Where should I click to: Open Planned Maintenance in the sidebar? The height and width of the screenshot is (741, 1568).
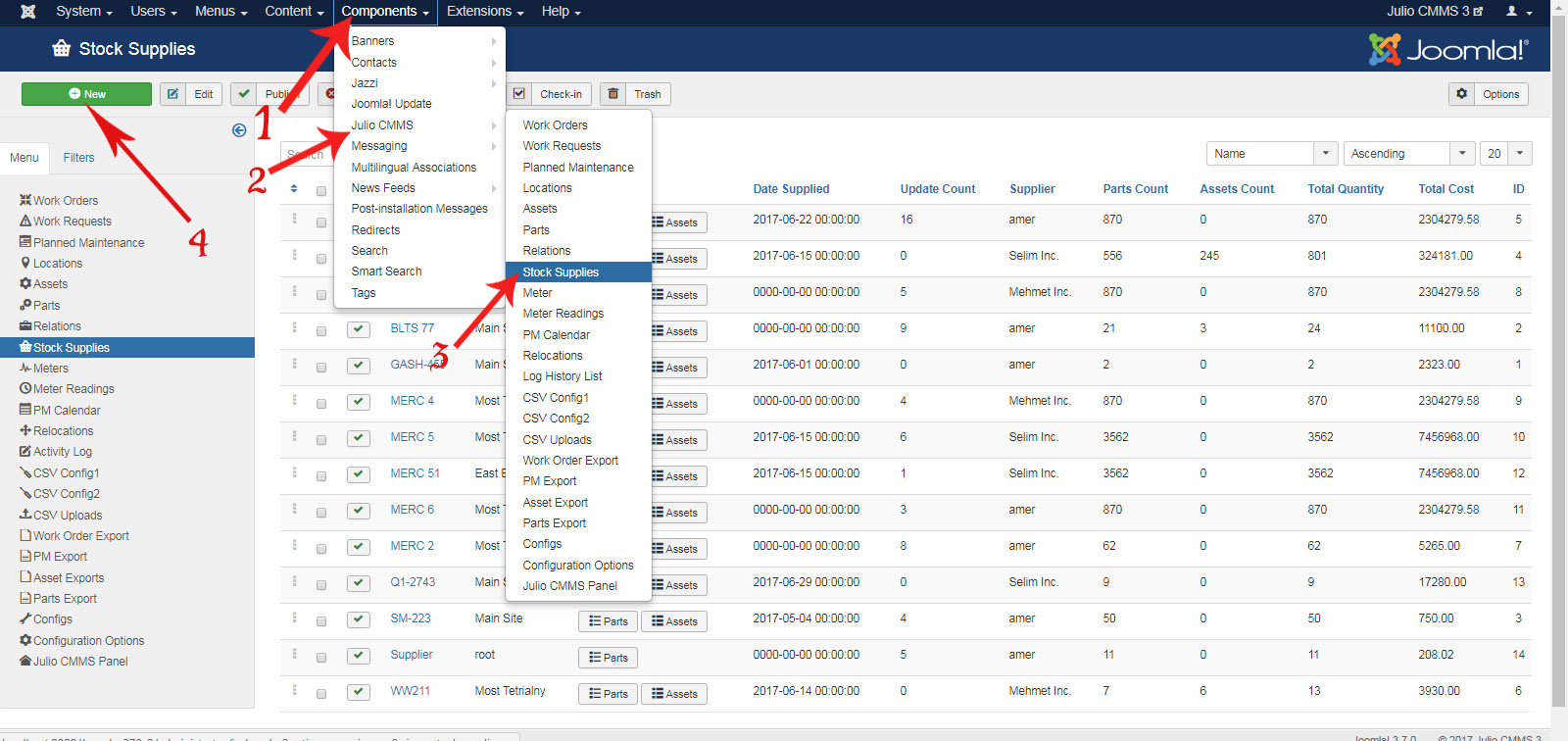[82, 242]
